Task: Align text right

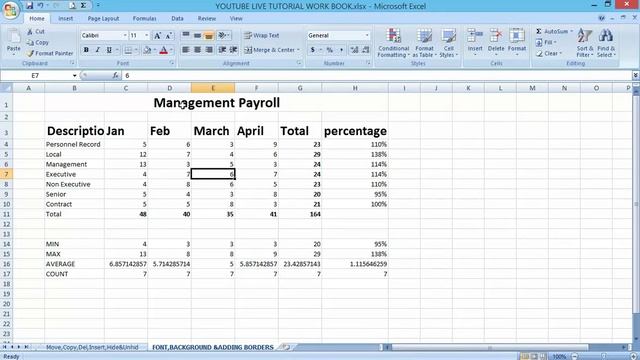Action: [209, 50]
